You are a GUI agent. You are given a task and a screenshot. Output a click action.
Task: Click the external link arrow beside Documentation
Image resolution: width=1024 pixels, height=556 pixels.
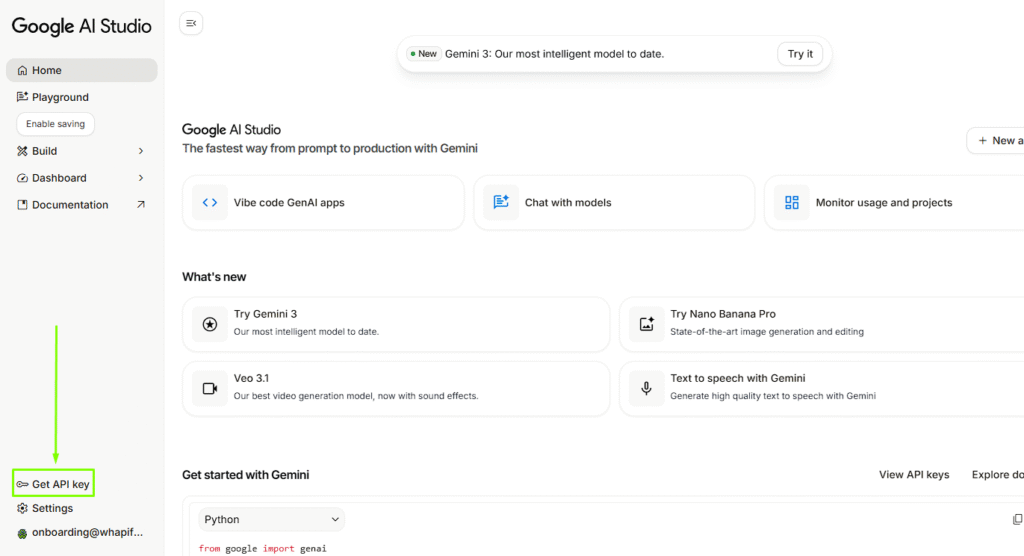tap(140, 204)
